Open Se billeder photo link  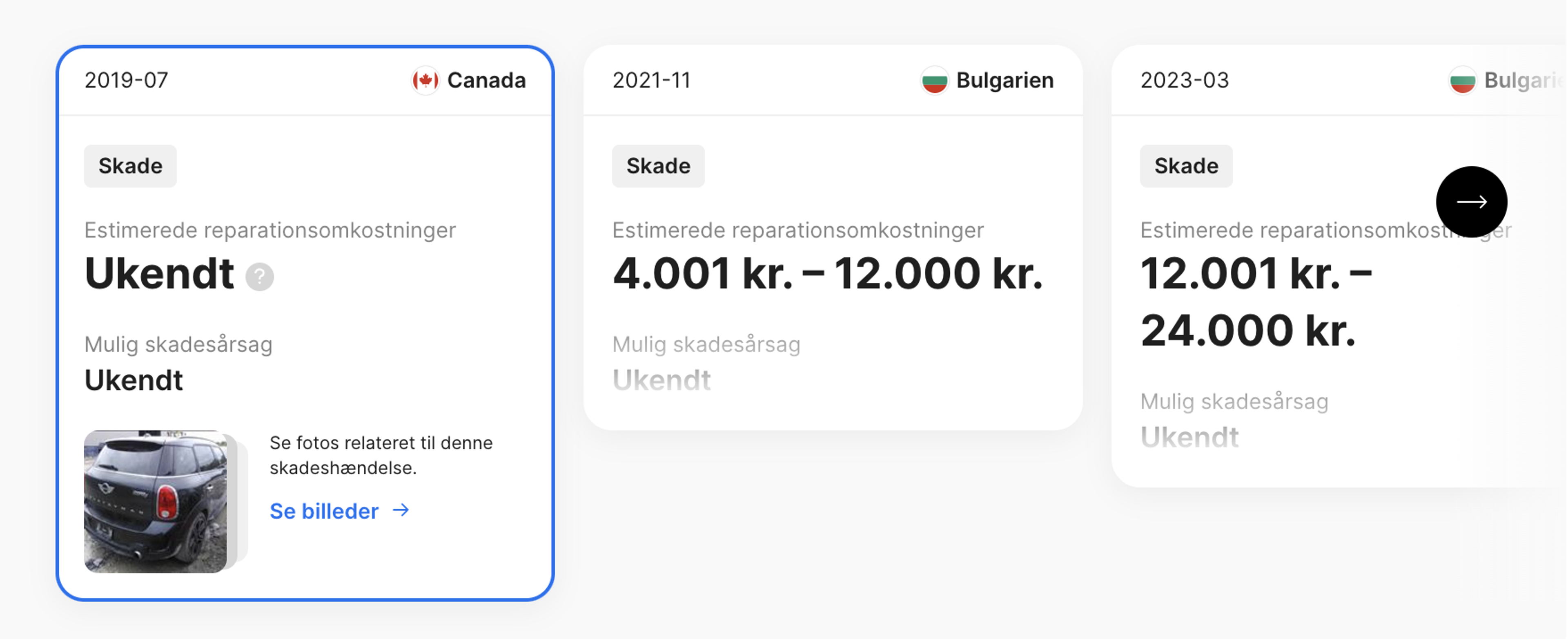tap(323, 511)
